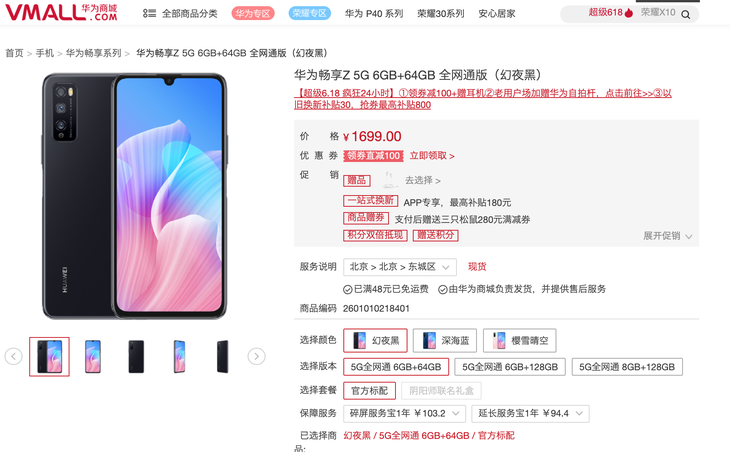Choose the 5G全网通 8GB+128GB version

[x=627, y=367]
